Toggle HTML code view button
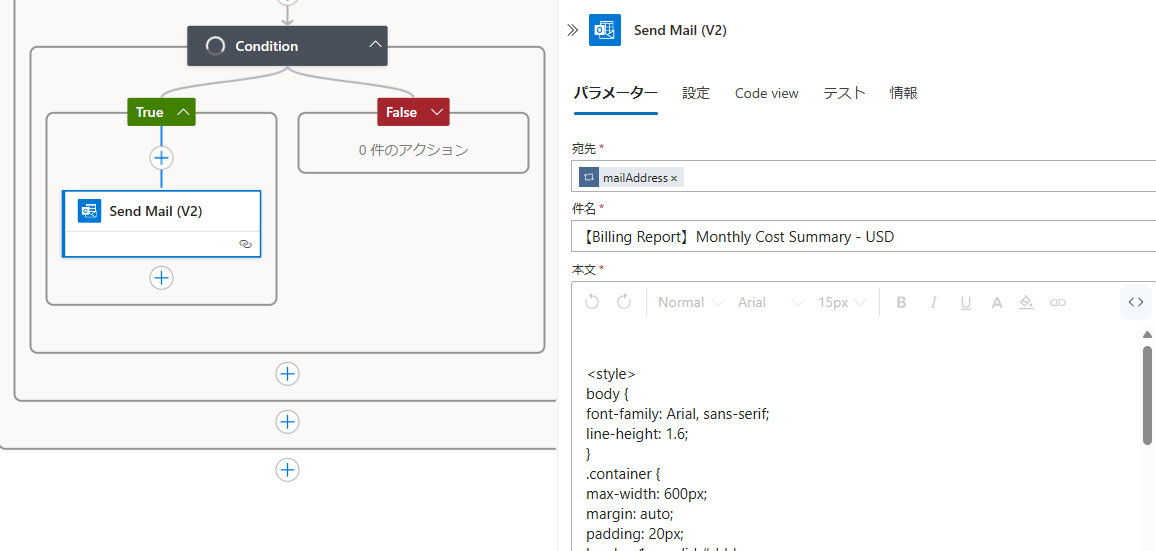Screen dimensions: 1156x551 pos(1135,302)
